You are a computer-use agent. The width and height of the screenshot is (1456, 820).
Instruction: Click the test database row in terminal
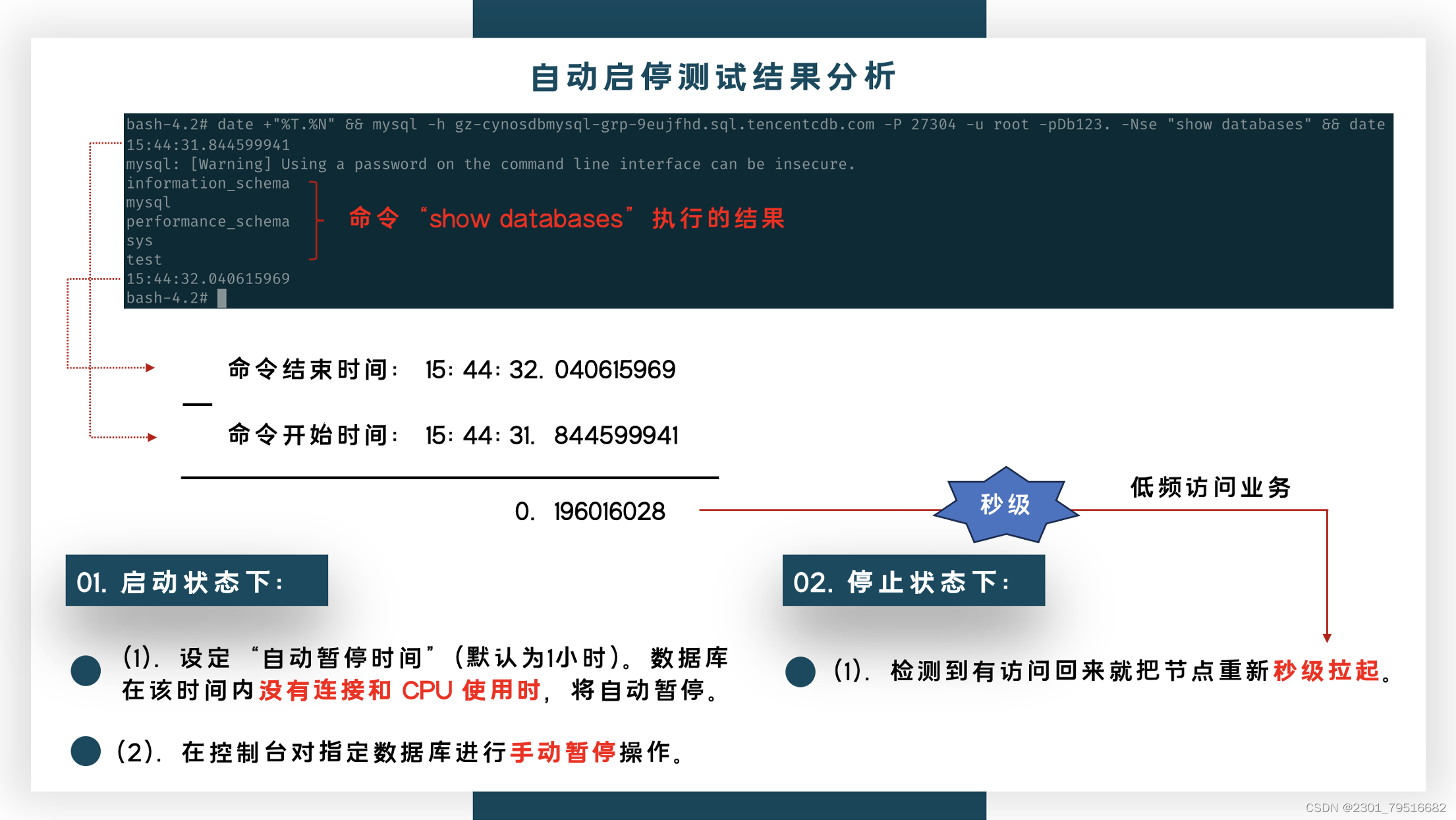pyautogui.click(x=144, y=260)
